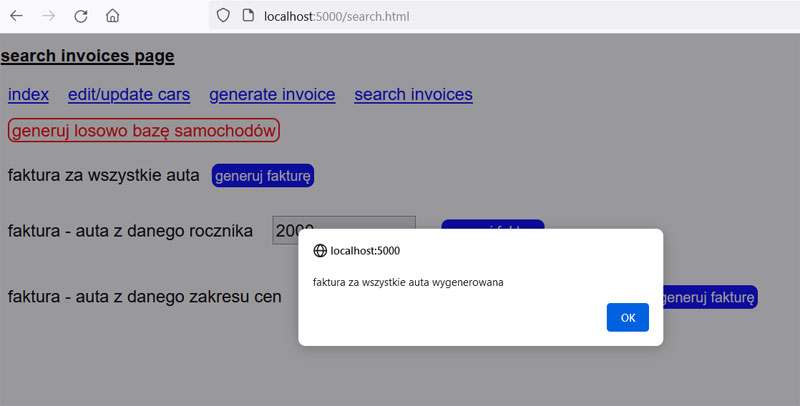The image size is (800, 406).
Task: Open the search invoices link
Action: tap(413, 95)
